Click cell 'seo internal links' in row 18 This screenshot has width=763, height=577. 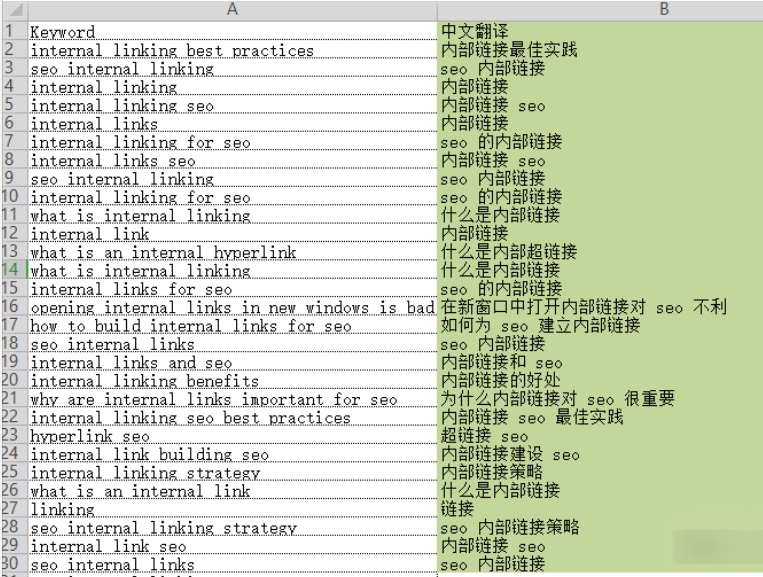[x=232, y=343]
